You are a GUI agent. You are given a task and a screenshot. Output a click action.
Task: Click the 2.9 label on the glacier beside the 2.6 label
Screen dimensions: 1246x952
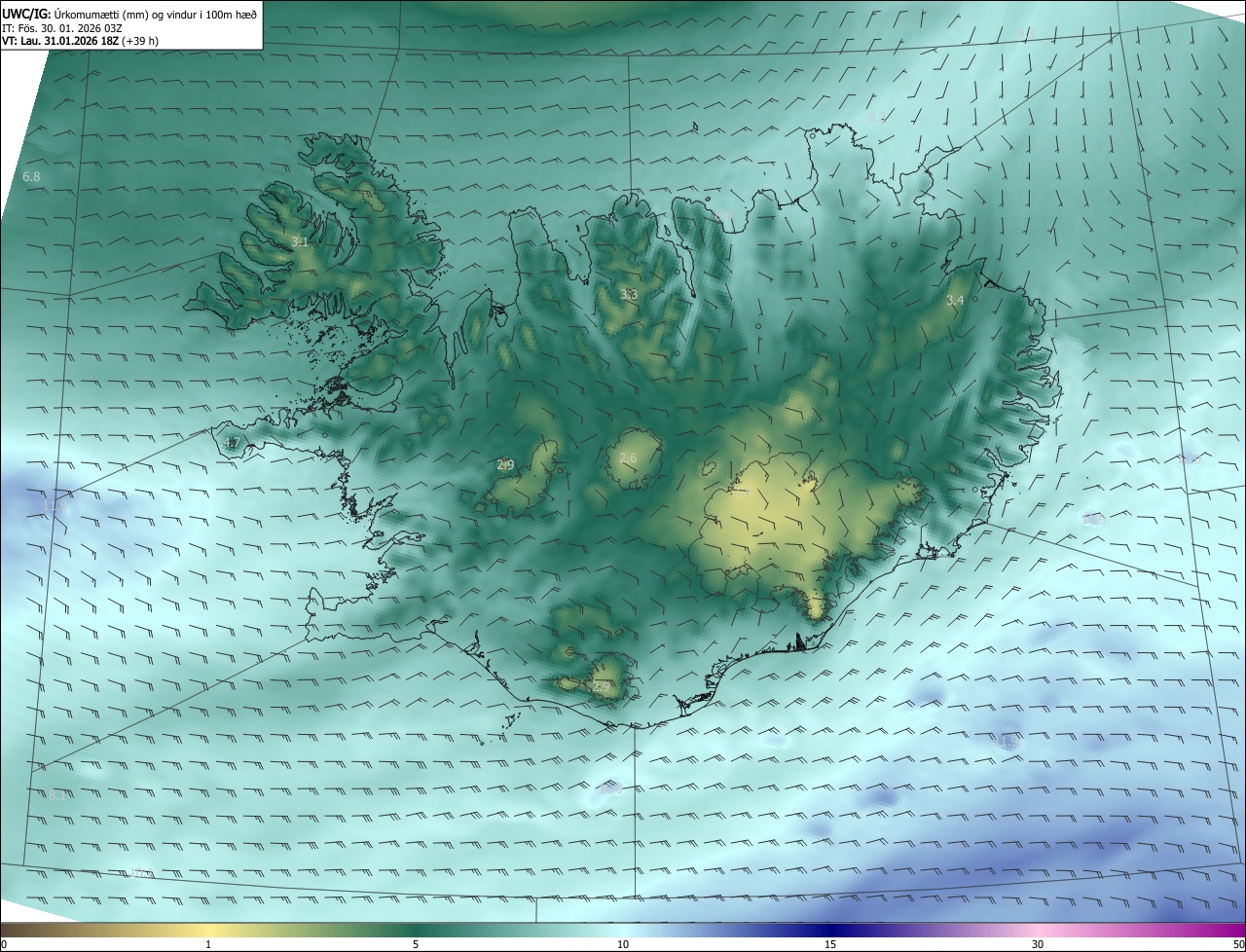click(505, 465)
